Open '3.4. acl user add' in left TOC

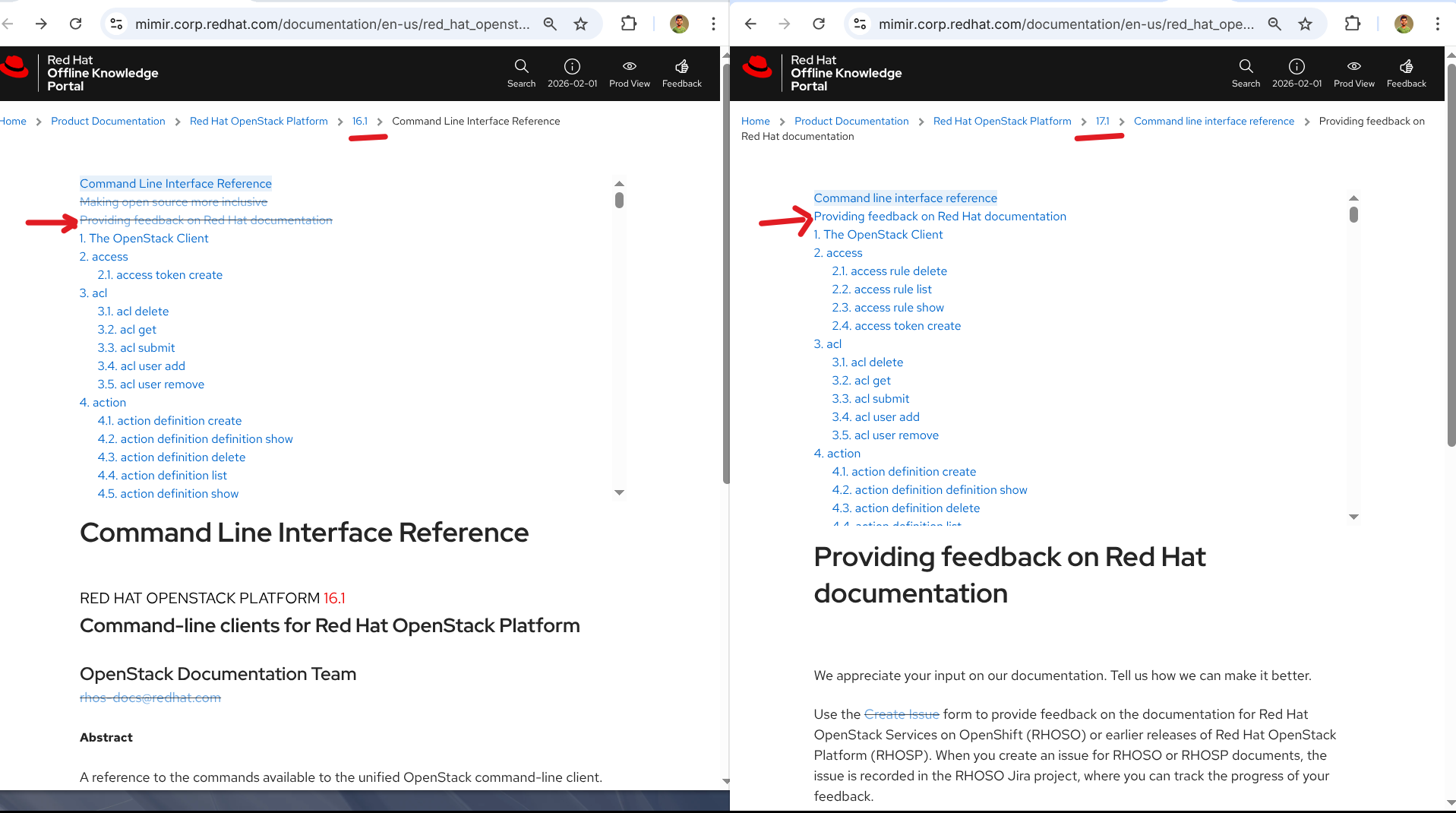141,366
